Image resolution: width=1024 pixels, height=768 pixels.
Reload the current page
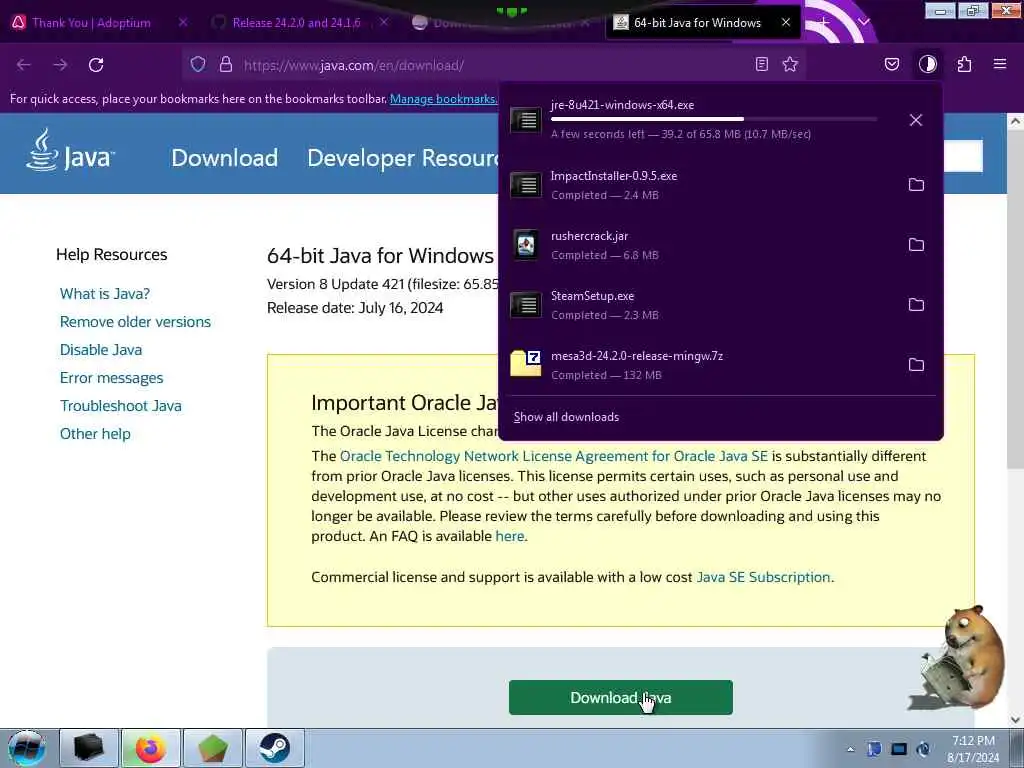click(x=96, y=65)
